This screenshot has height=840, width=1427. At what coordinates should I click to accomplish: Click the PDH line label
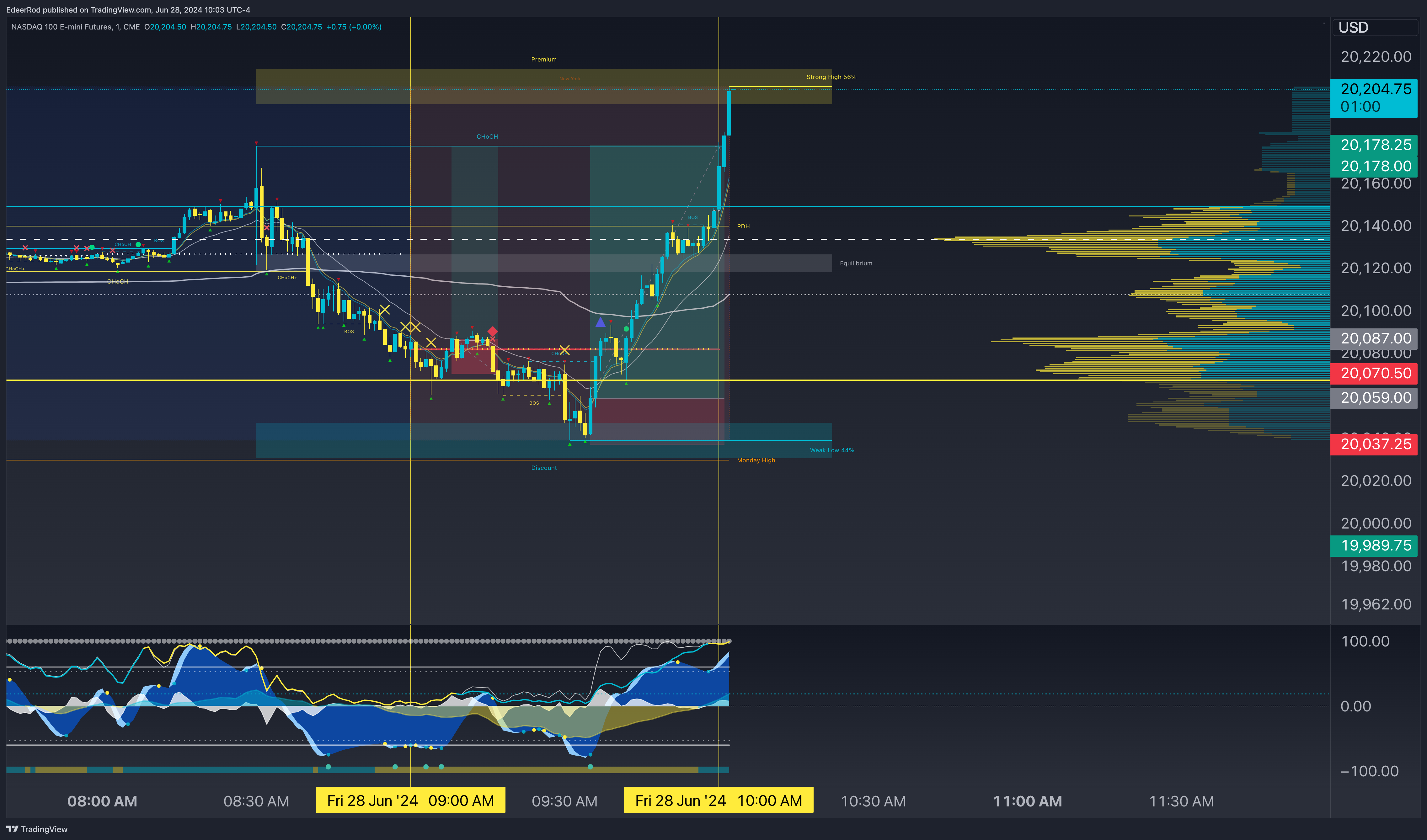(x=743, y=226)
